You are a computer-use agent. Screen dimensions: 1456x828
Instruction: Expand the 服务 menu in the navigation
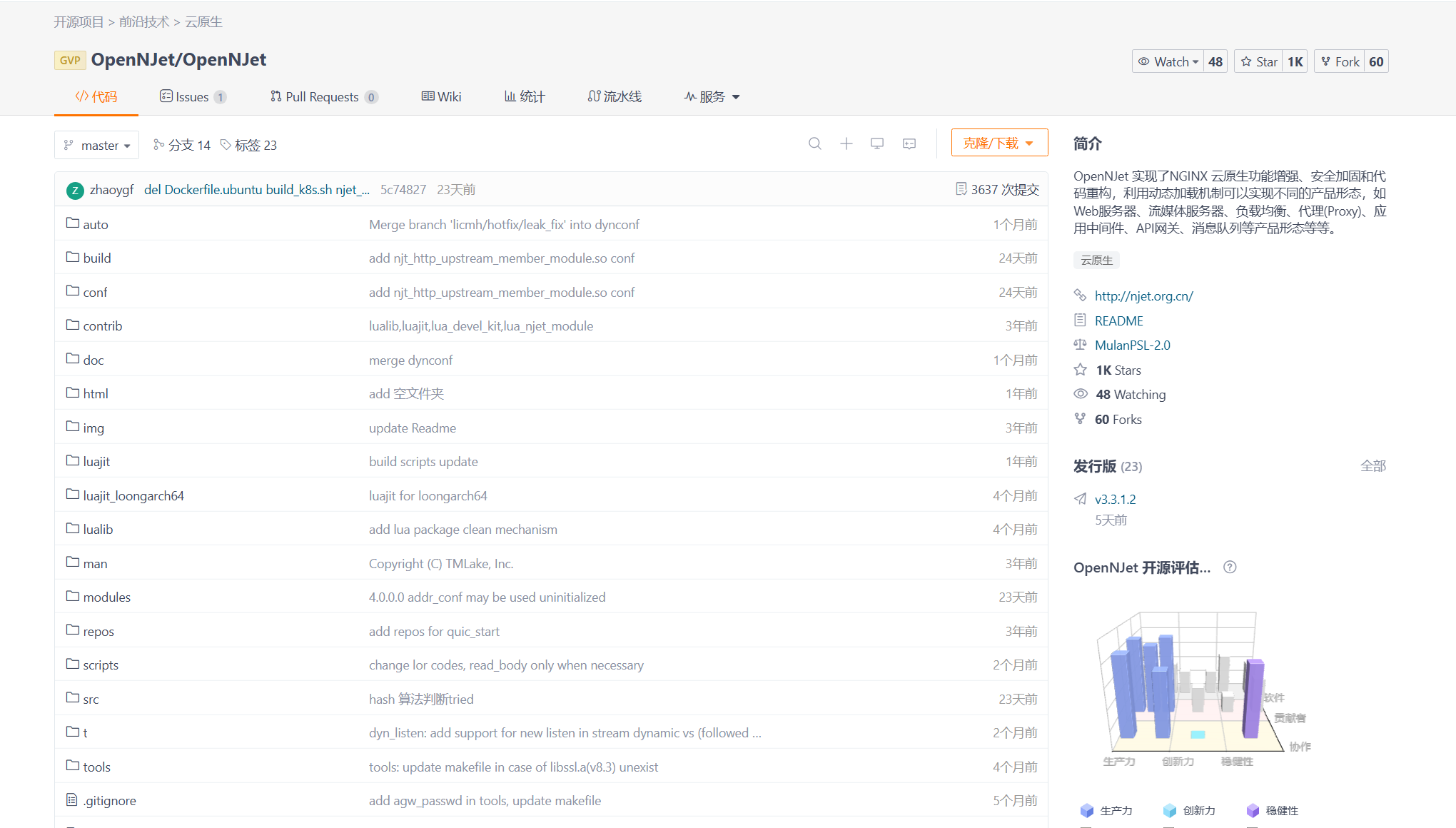712,96
